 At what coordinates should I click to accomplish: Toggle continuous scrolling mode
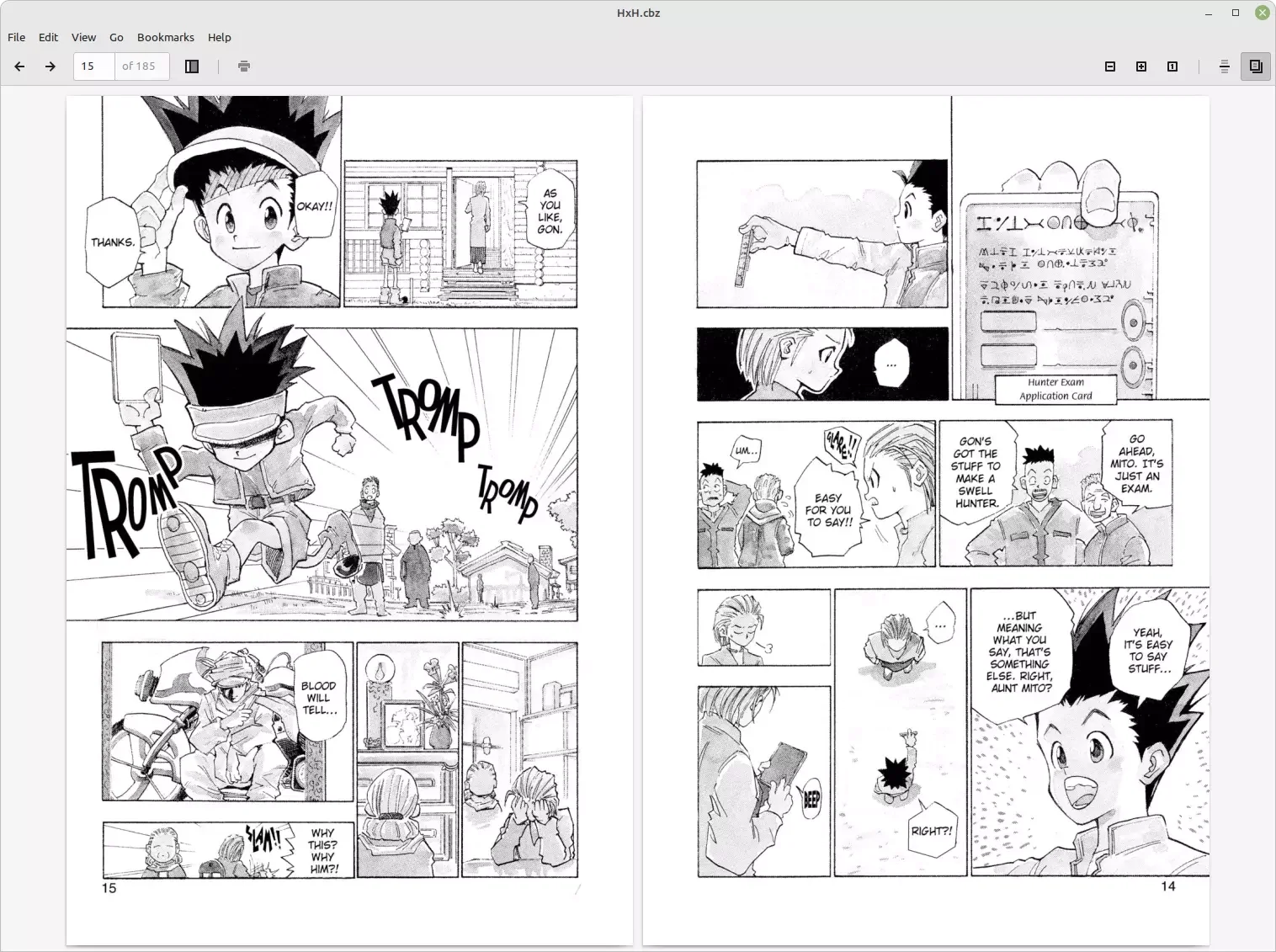(1225, 66)
